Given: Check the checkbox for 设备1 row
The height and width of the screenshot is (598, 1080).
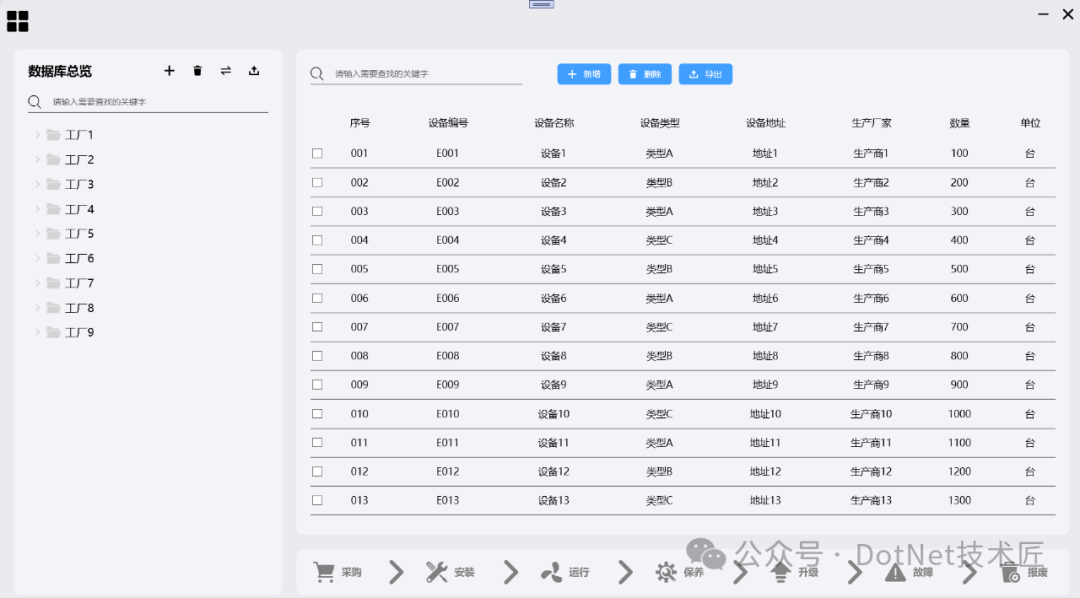Looking at the screenshot, I should tap(317, 153).
